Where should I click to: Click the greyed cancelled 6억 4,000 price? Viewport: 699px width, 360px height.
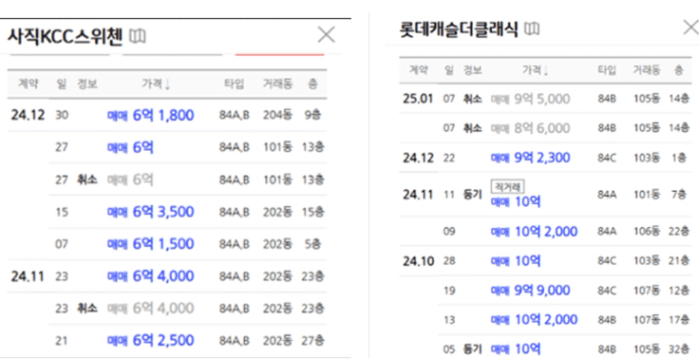coord(150,308)
